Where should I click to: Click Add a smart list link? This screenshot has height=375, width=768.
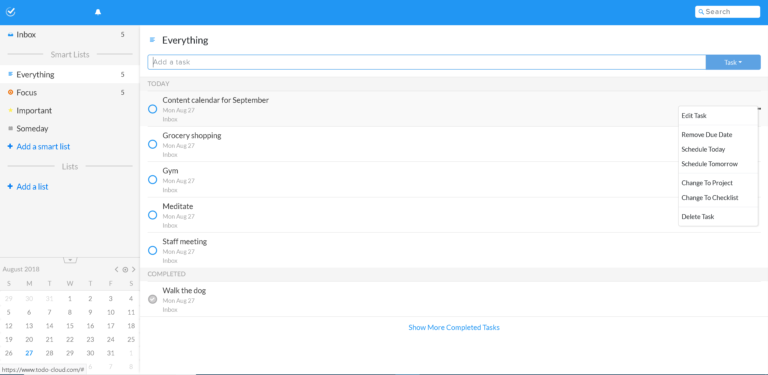pyautogui.click(x=43, y=146)
